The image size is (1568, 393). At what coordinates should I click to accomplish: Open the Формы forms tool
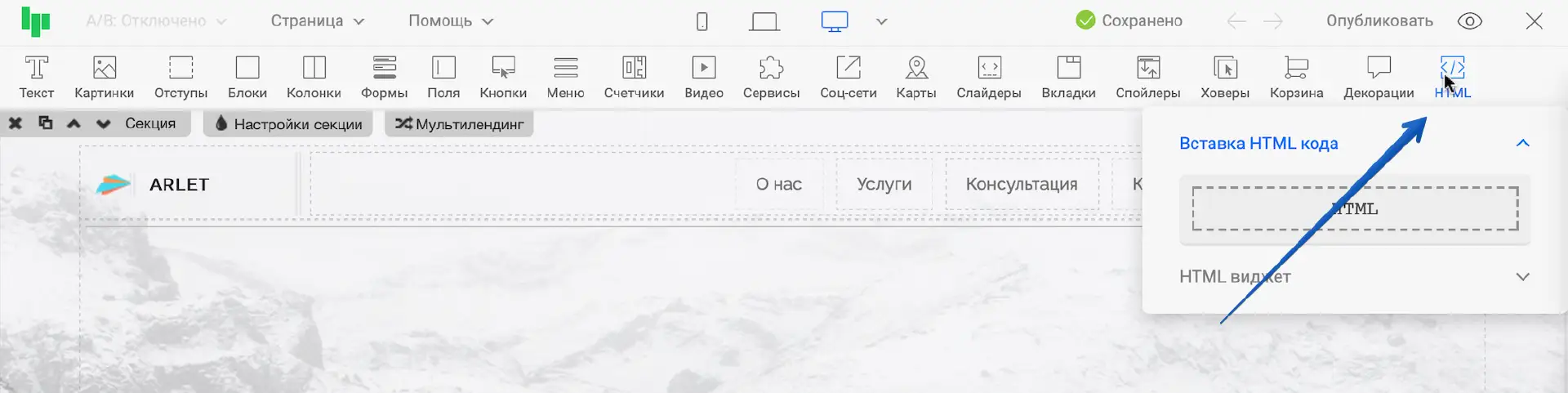coord(384,76)
